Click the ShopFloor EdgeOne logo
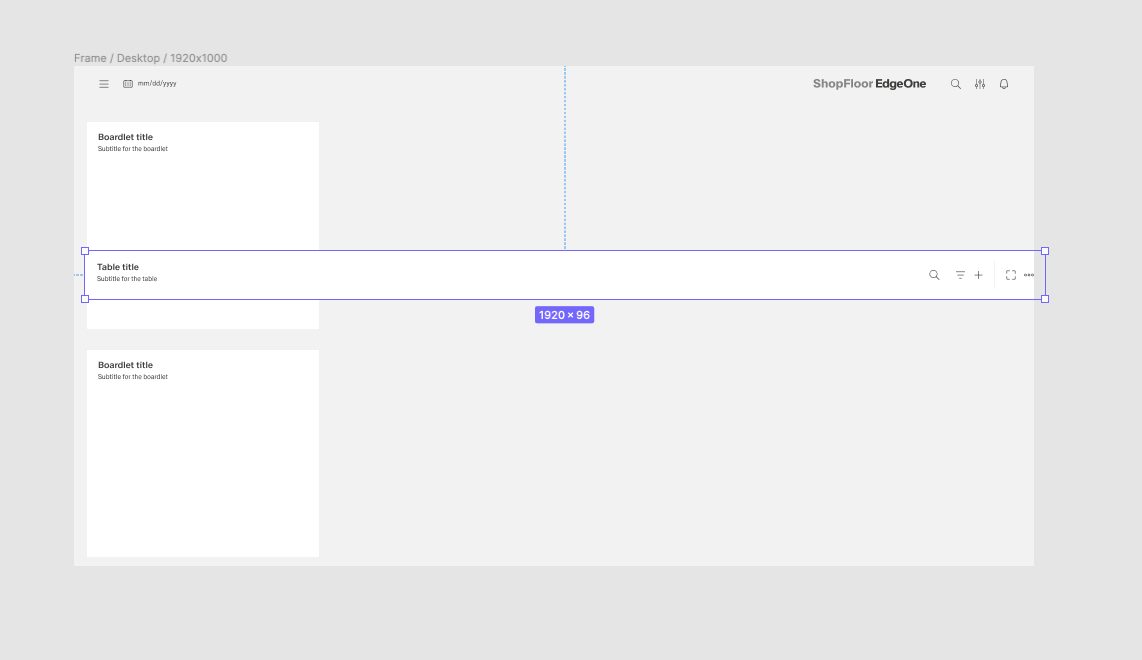The width and height of the screenshot is (1142, 660). (x=869, y=84)
